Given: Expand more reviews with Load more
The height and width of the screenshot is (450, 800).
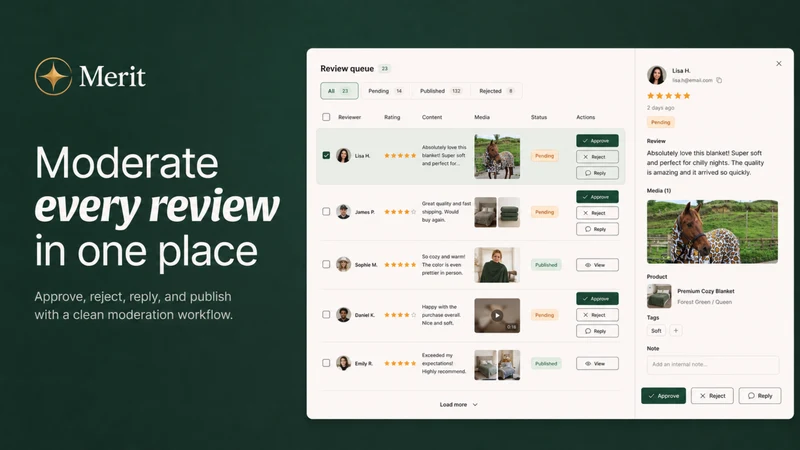Looking at the screenshot, I should click(458, 405).
